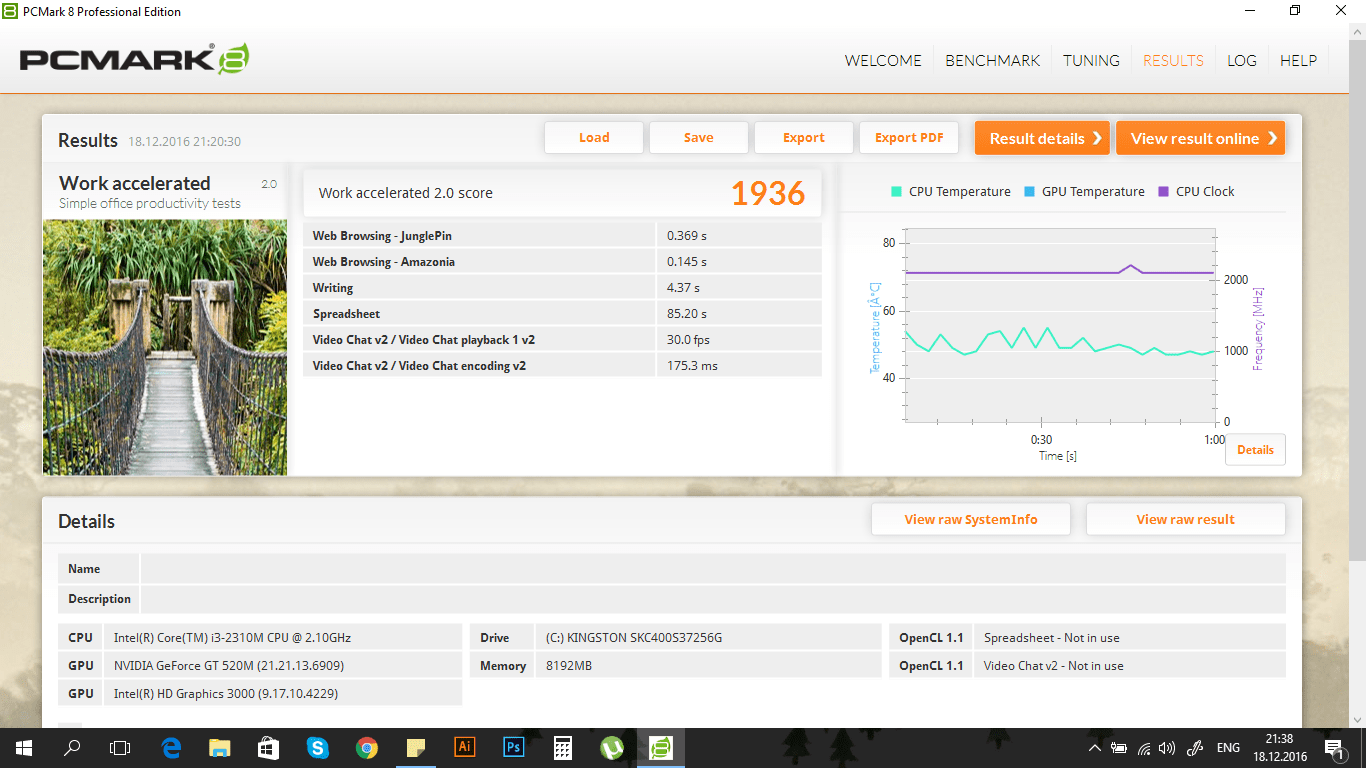Click the PCMark 8 logo
Viewport: 1366px width, 768px height.
[134, 60]
